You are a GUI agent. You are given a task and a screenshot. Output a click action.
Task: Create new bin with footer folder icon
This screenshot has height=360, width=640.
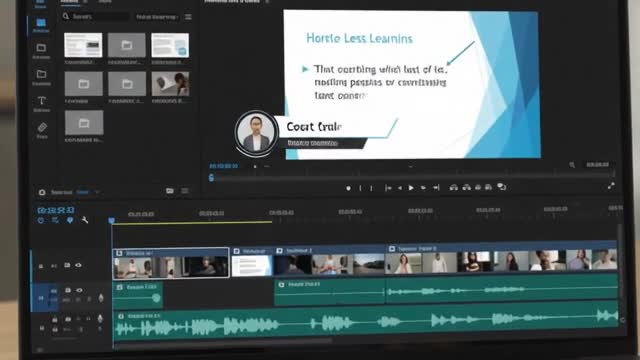coord(170,191)
